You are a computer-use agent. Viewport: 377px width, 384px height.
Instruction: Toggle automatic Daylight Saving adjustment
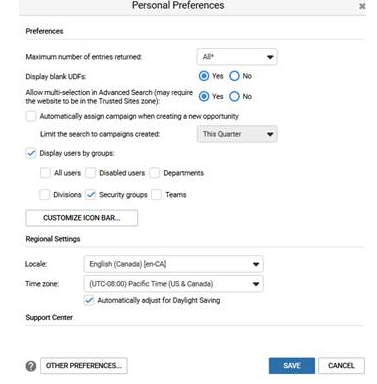click(89, 300)
